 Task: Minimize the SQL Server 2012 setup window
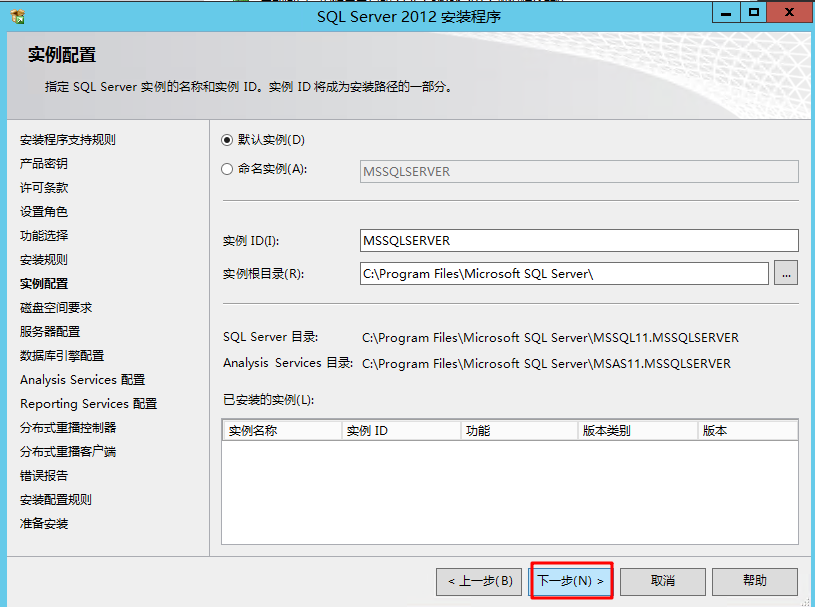pos(726,12)
